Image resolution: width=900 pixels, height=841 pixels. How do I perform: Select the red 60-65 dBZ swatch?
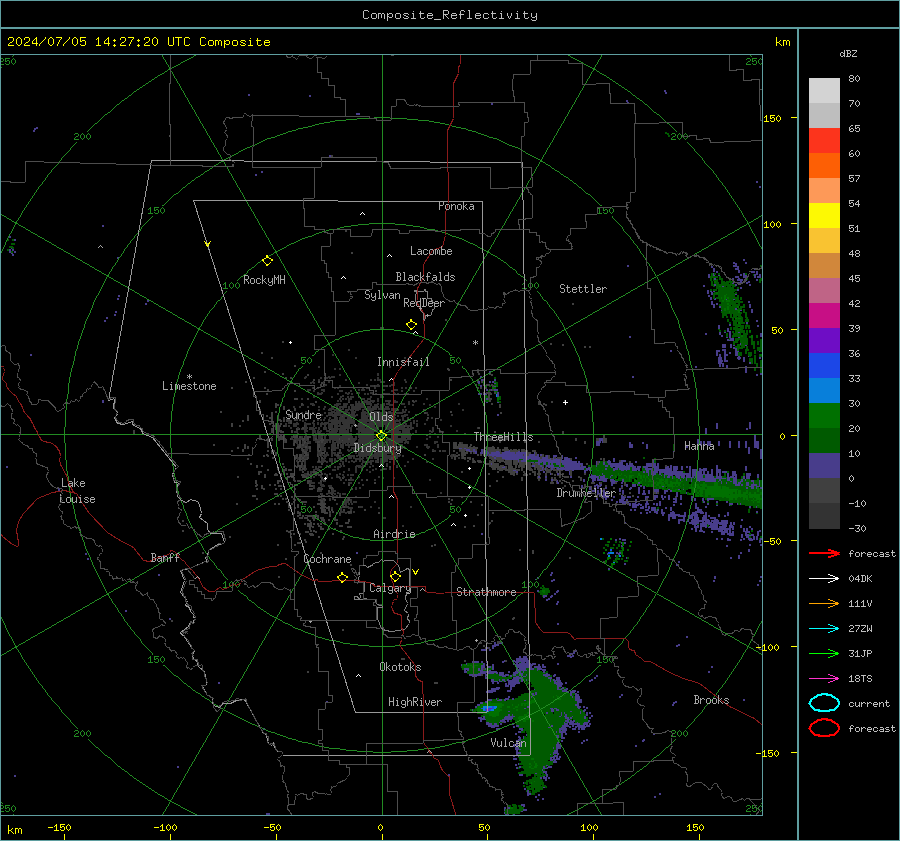824,141
